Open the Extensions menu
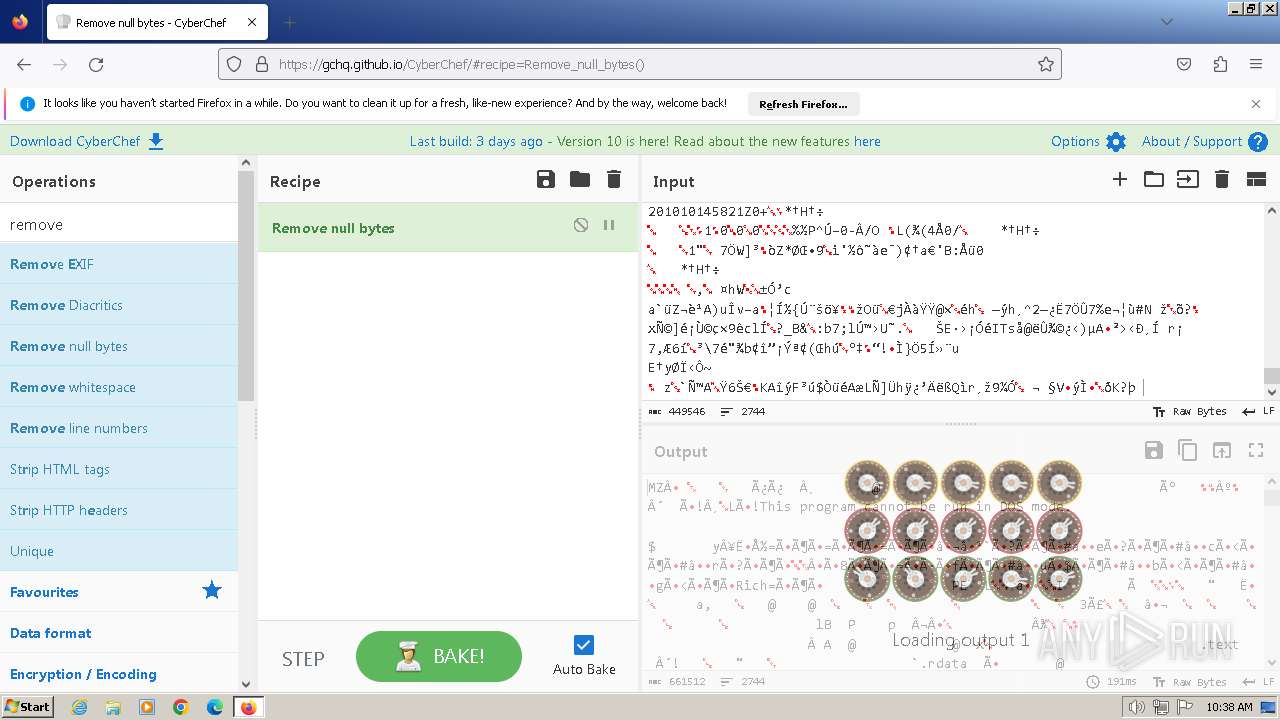Screen dimensions: 1280x720 1220,64
